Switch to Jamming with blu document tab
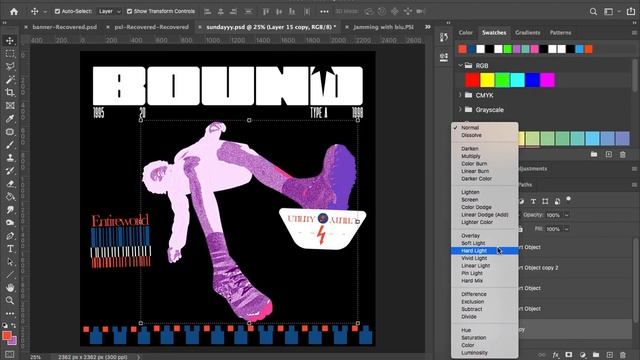Screen dimensions: 640x360 (383, 27)
